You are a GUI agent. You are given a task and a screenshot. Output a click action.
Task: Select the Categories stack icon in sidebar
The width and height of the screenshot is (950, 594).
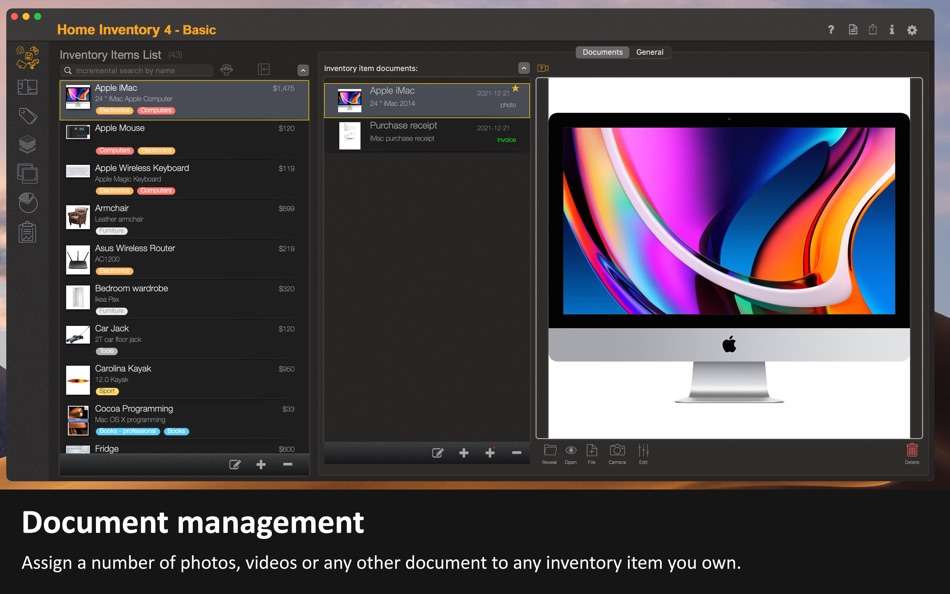[x=28, y=143]
